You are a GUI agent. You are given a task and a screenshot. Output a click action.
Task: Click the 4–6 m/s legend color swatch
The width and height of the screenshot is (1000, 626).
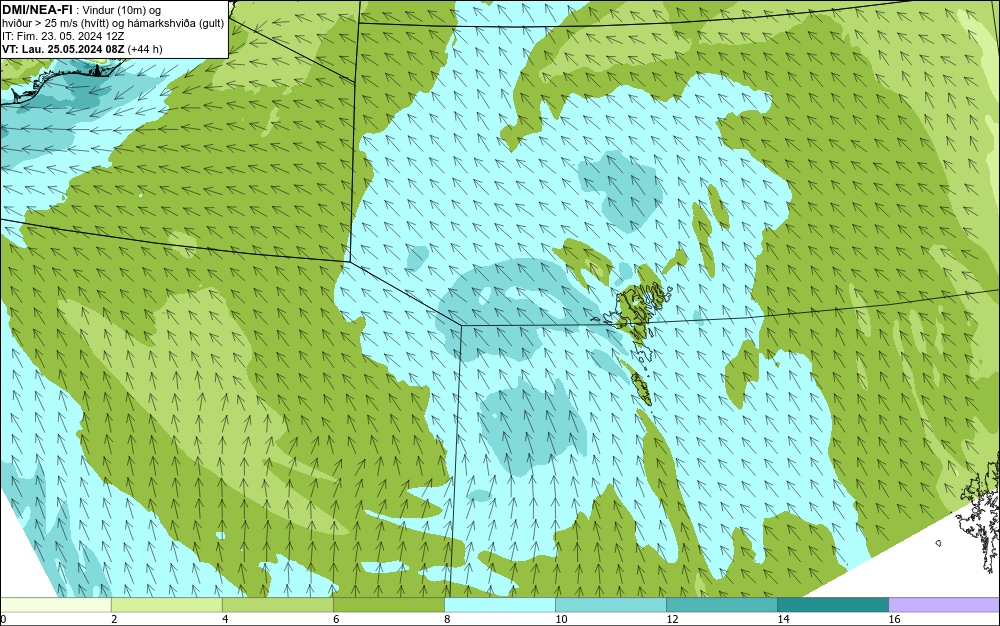(x=277, y=604)
